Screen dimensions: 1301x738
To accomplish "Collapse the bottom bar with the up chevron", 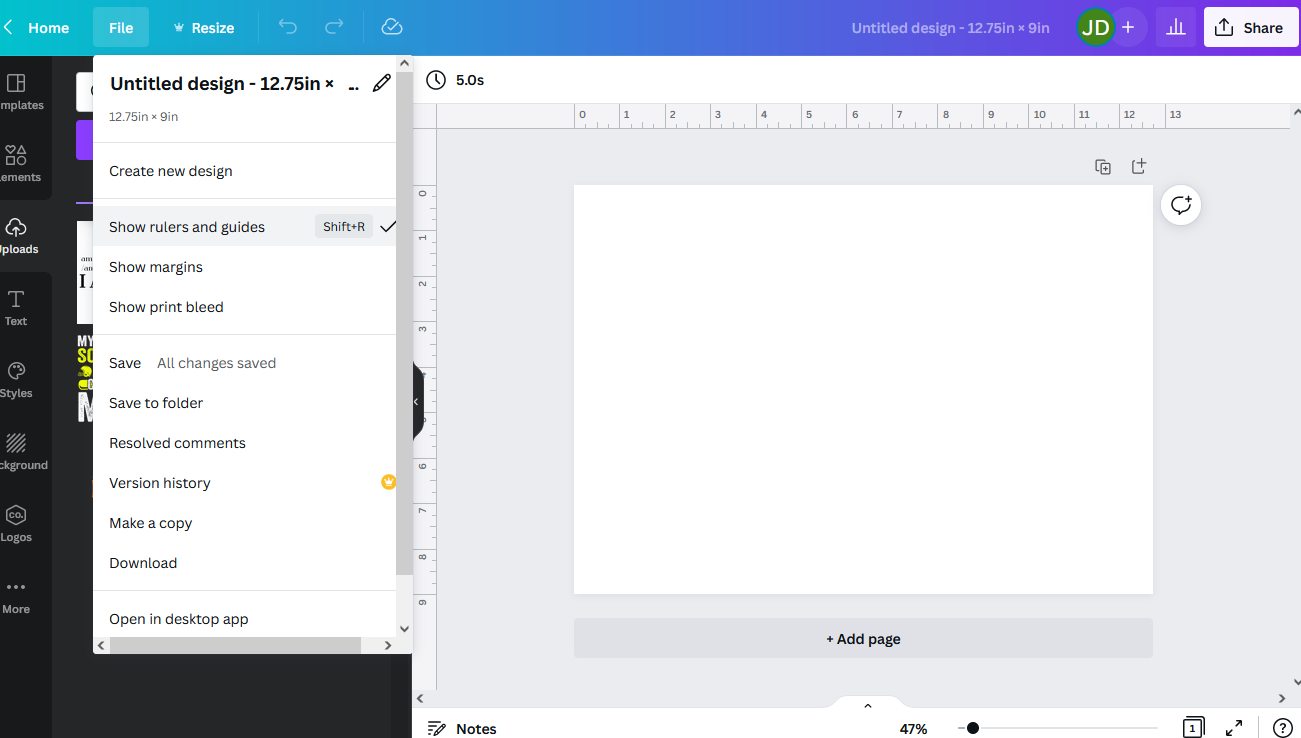I will point(866,704).
